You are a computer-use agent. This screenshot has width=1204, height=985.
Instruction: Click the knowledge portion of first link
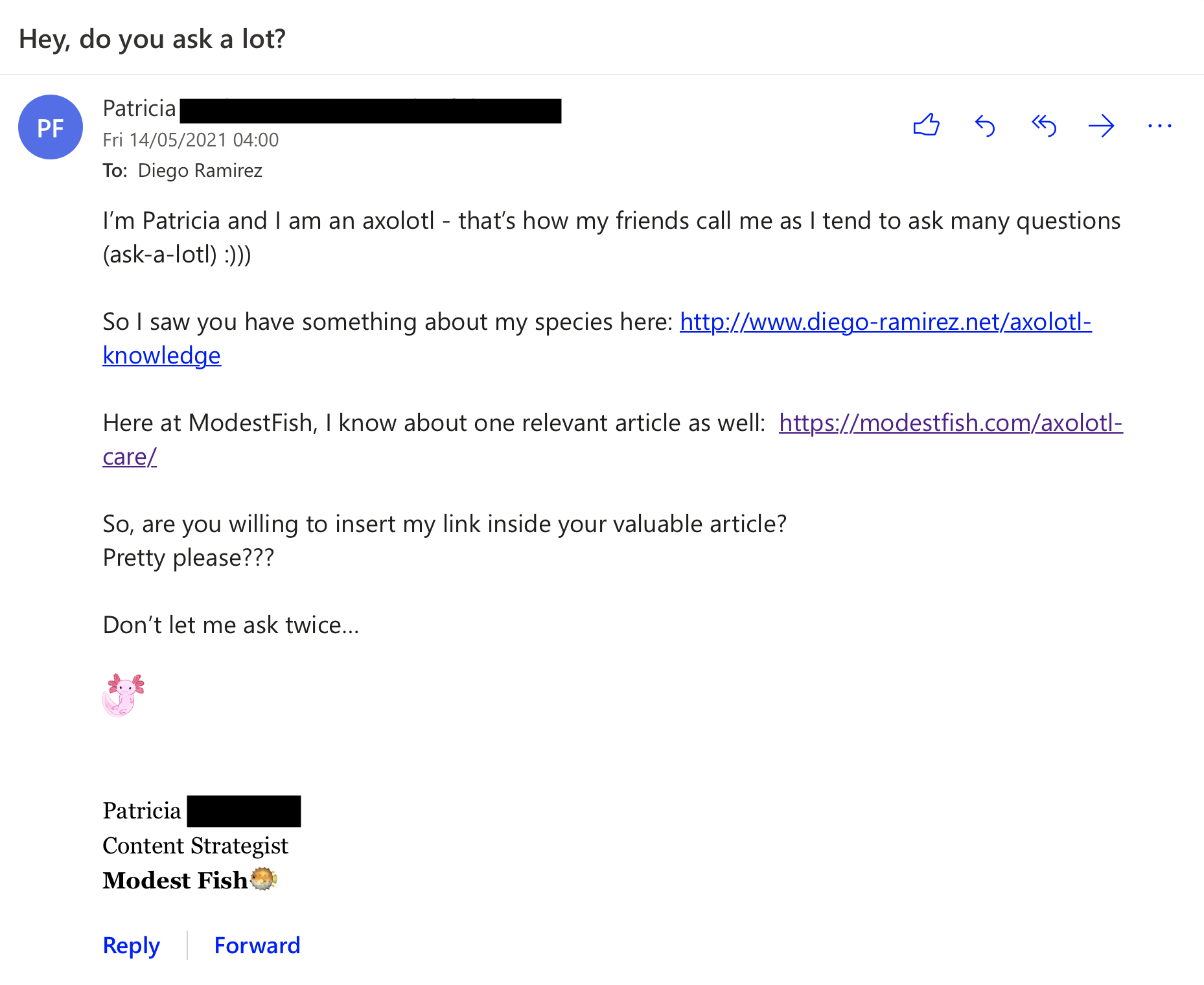tap(161, 356)
